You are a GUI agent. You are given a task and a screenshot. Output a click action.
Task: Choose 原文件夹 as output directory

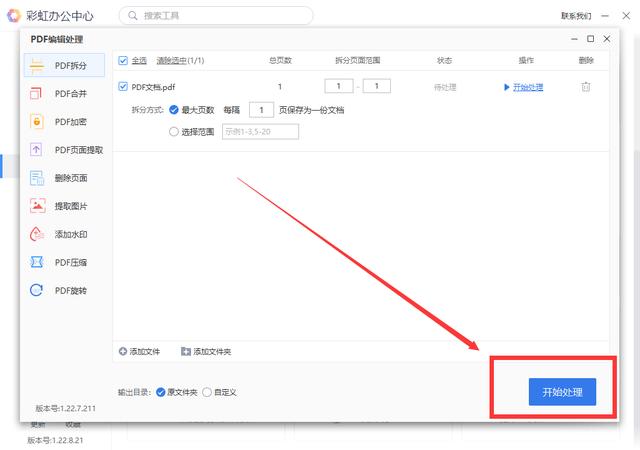161,392
